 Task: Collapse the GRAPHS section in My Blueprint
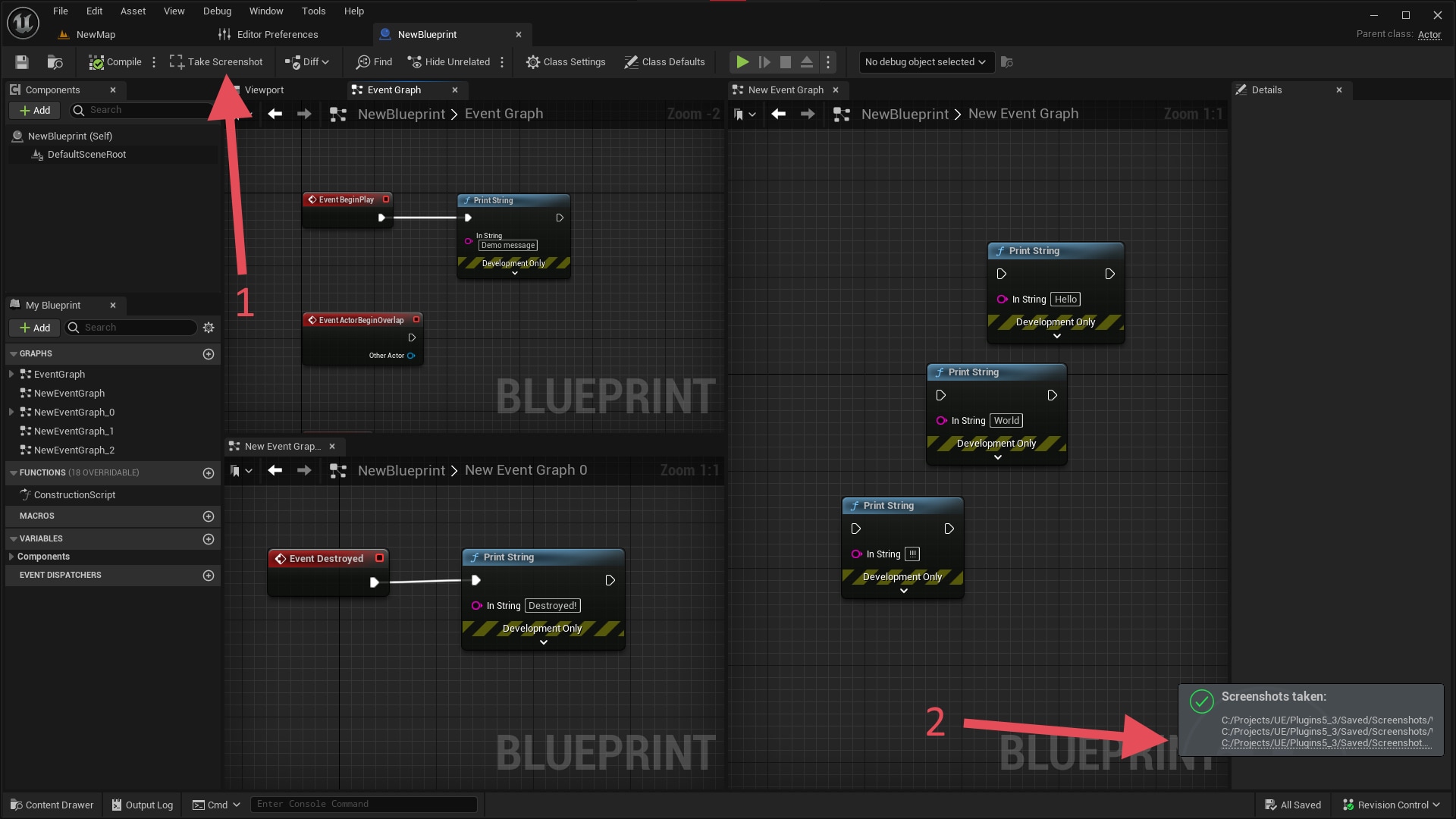[x=12, y=353]
